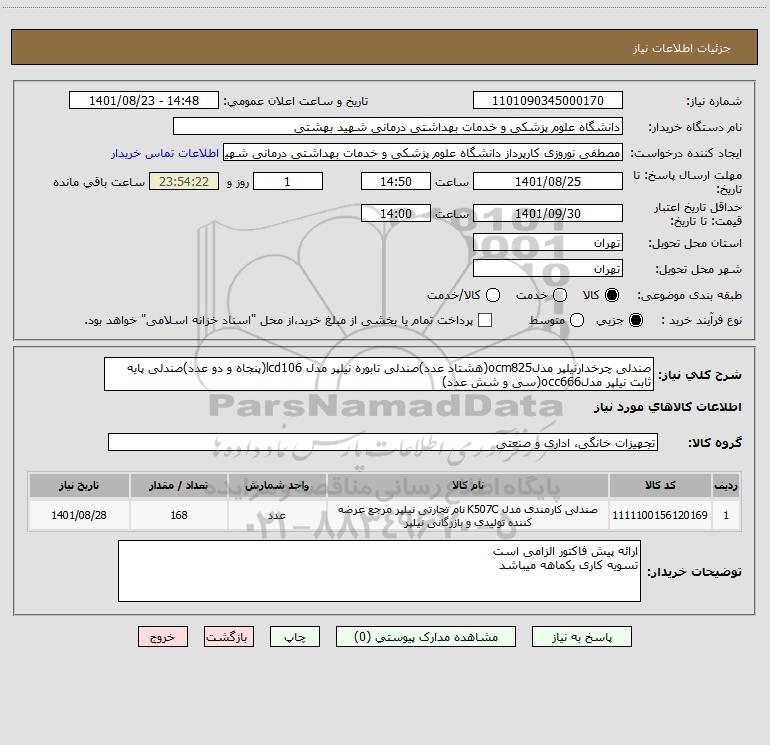This screenshot has width=770, height=745.
Task: Click the بازگشت back button
Action: [229, 637]
